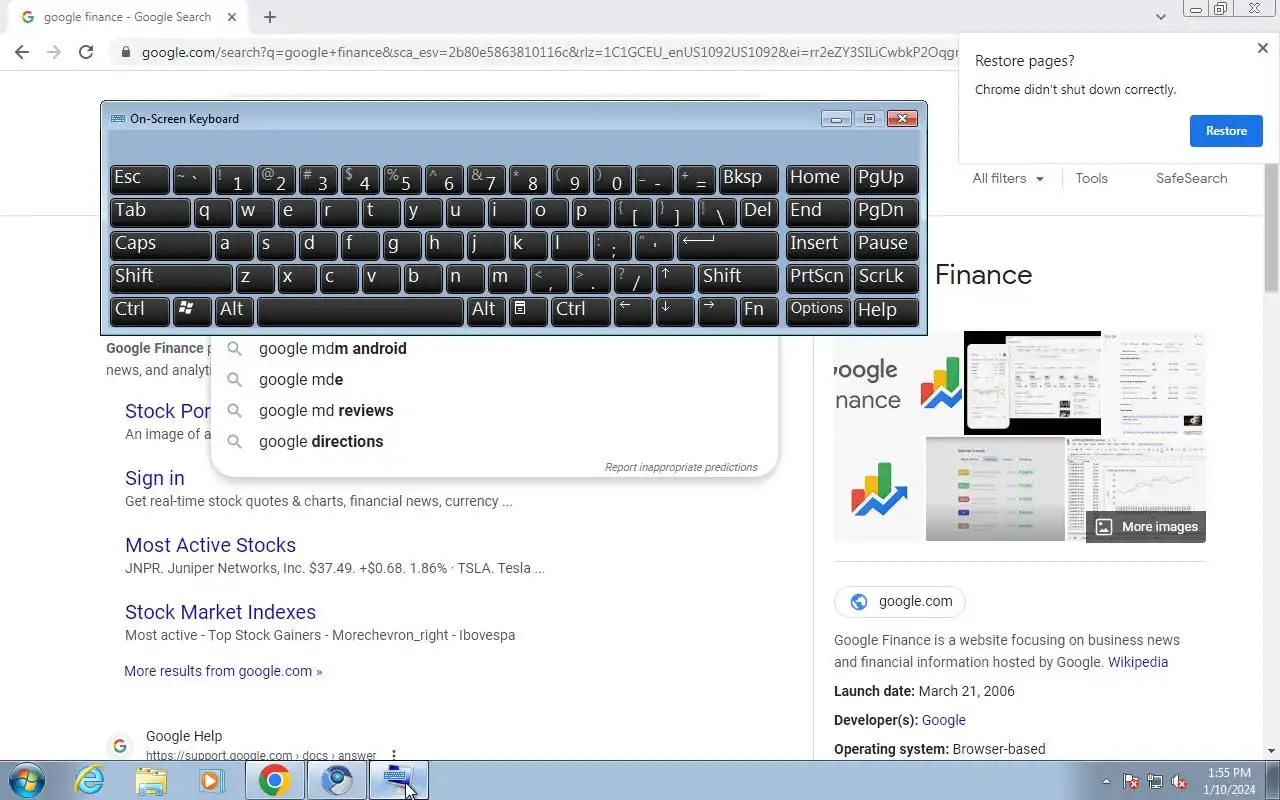Screen dimensions: 1280x800
Task: Open the Most Active Stocks link
Action: tap(210, 545)
